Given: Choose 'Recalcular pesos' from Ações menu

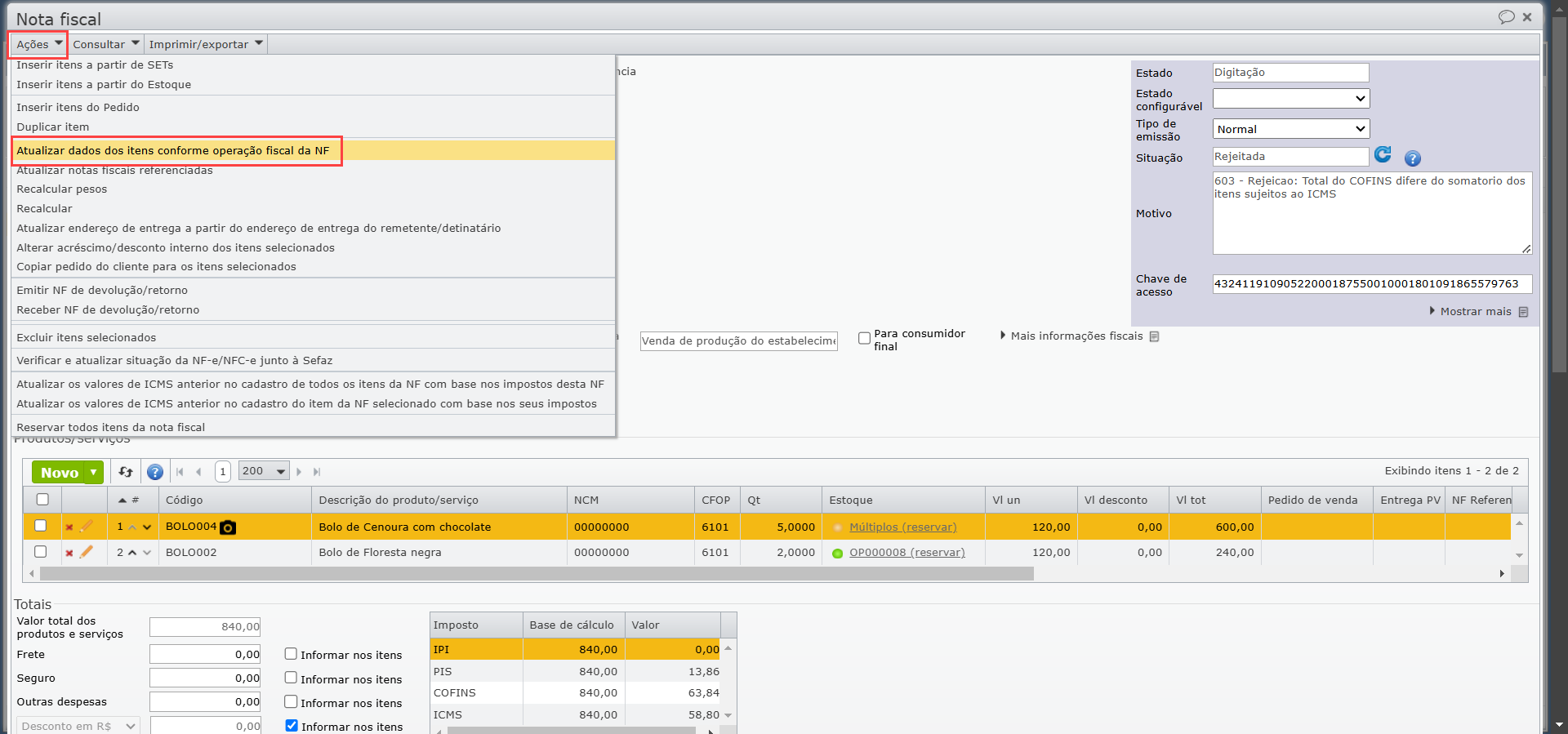Looking at the screenshot, I should tap(62, 189).
